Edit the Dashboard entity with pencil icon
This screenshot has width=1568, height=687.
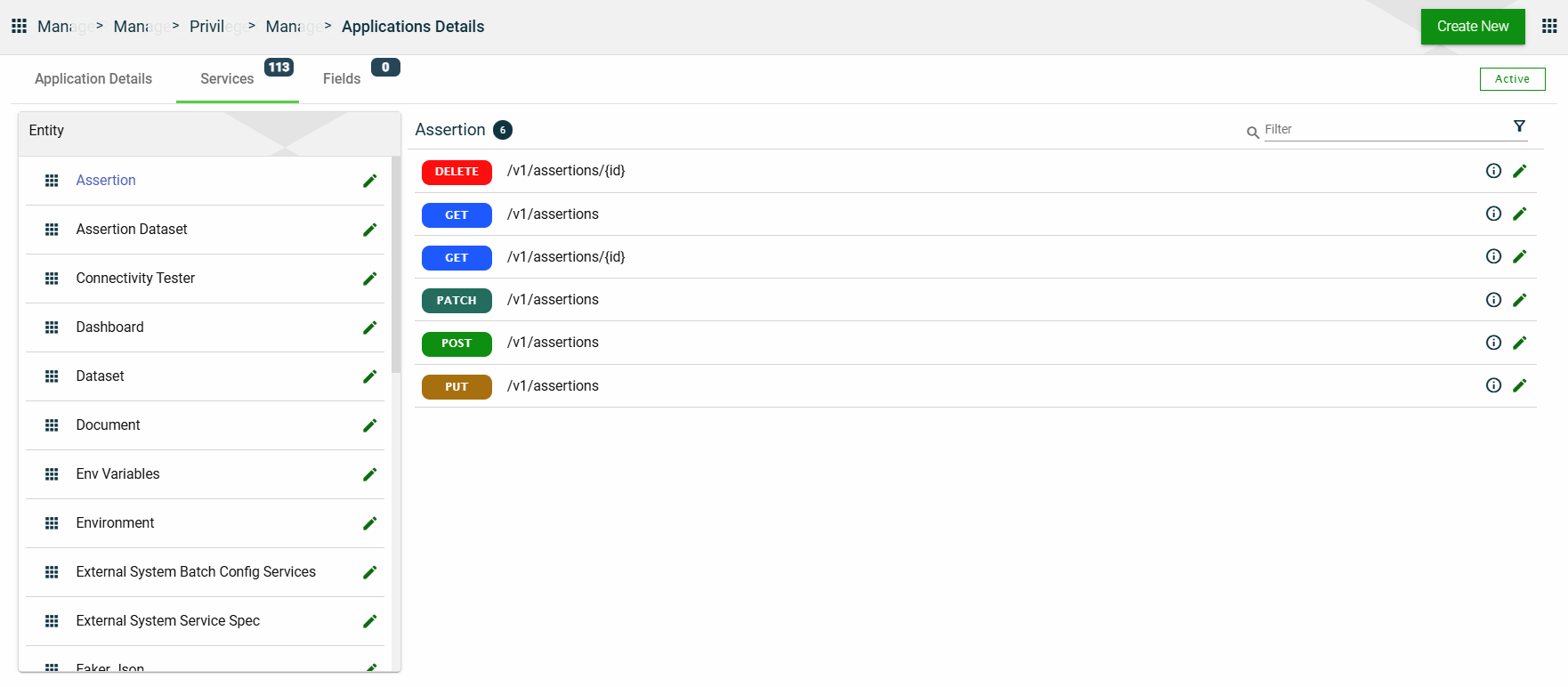(369, 327)
